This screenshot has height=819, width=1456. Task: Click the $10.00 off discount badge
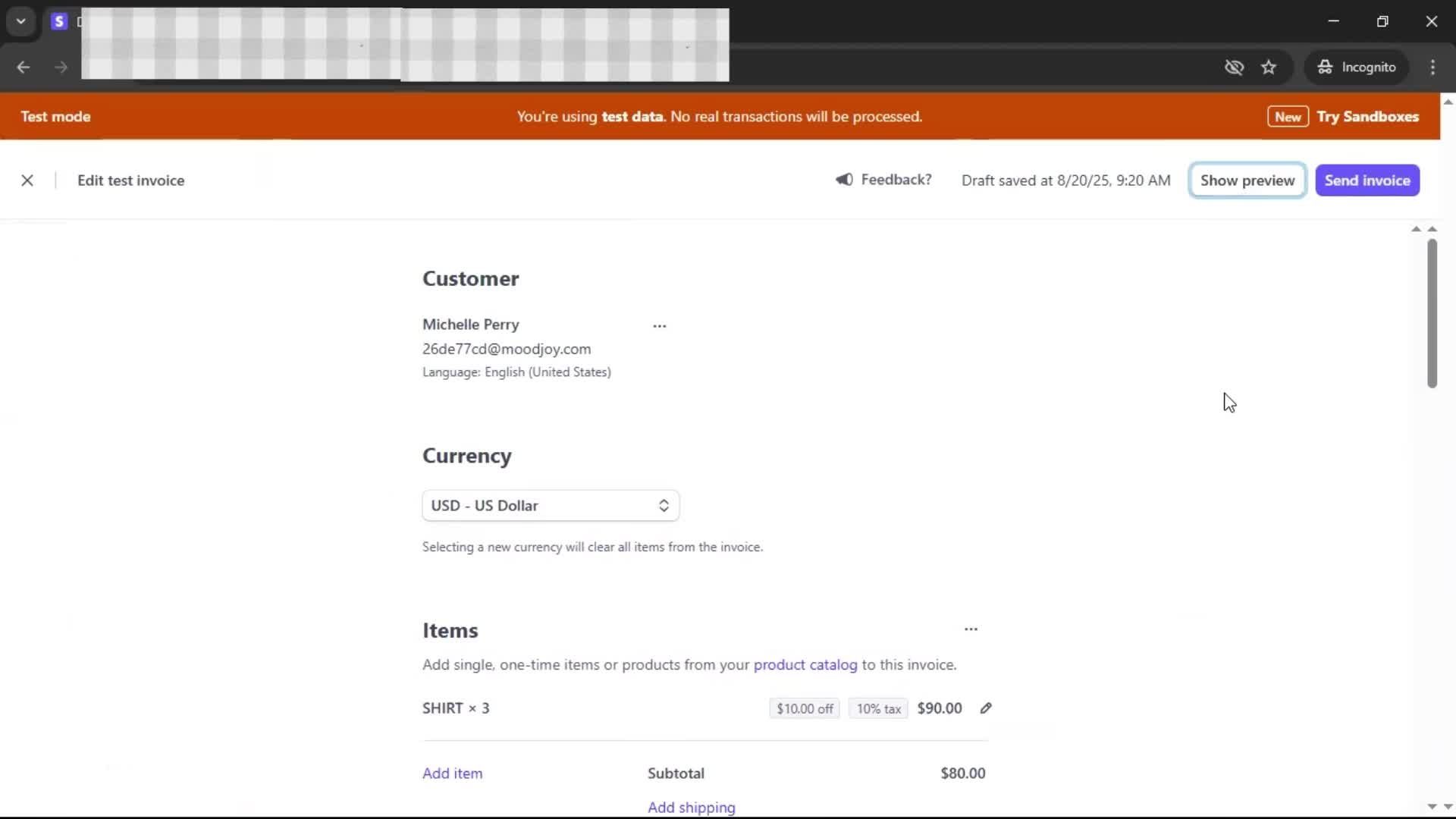point(804,709)
